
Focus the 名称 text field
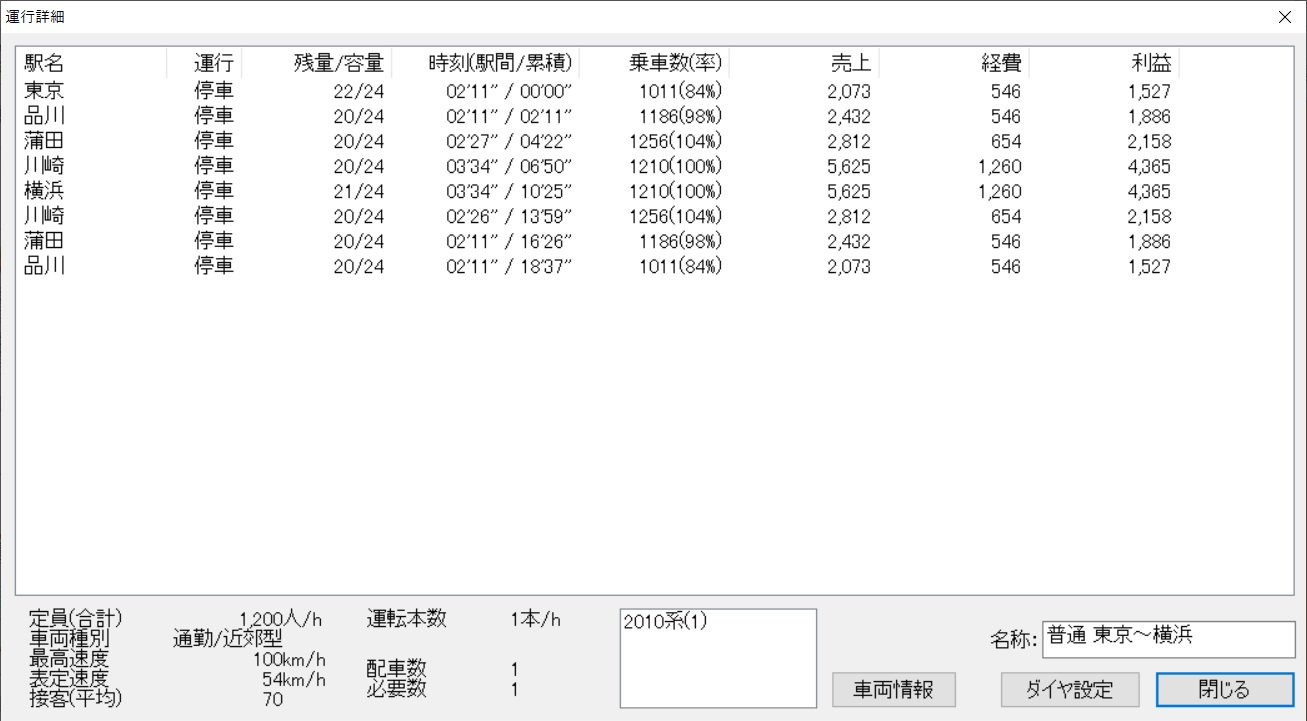(x=1167, y=639)
